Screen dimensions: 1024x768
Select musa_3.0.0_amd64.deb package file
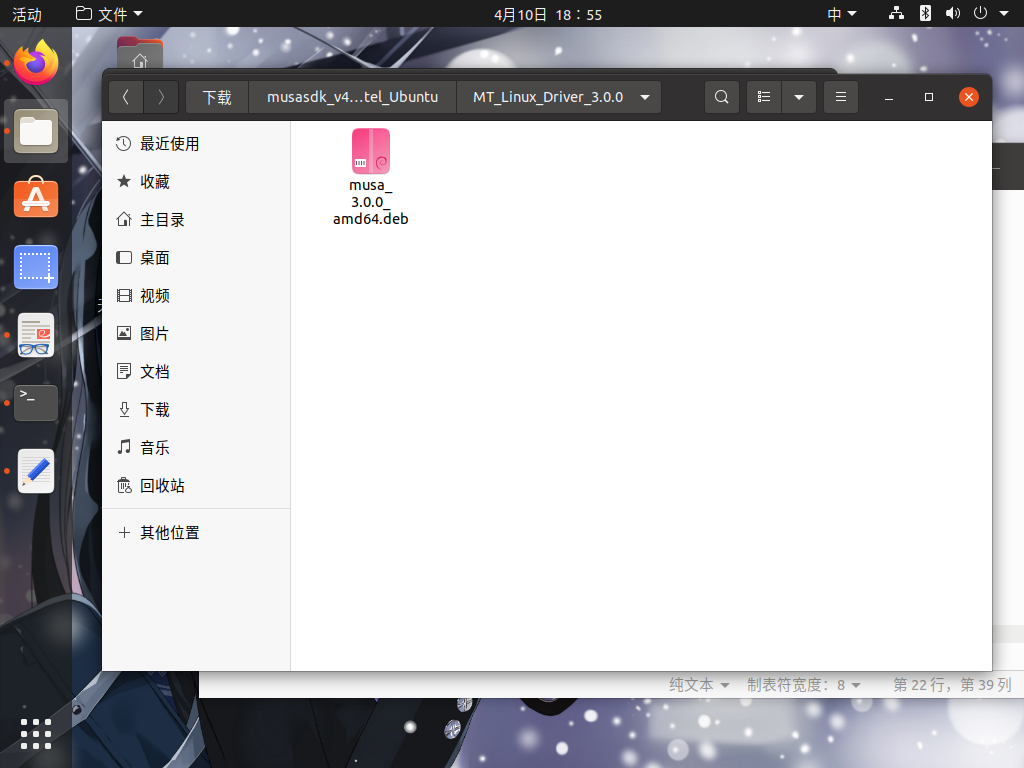[371, 176]
